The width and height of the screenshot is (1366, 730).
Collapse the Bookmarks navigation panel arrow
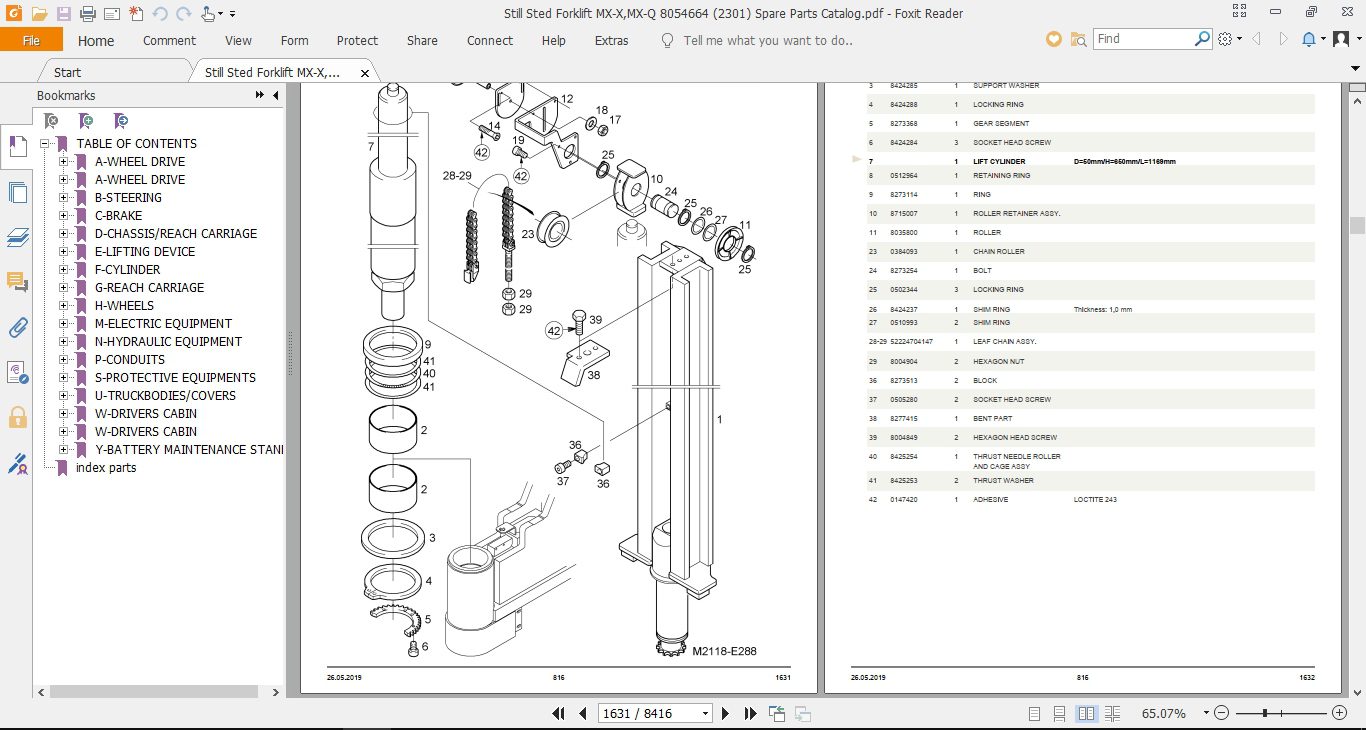[276, 96]
